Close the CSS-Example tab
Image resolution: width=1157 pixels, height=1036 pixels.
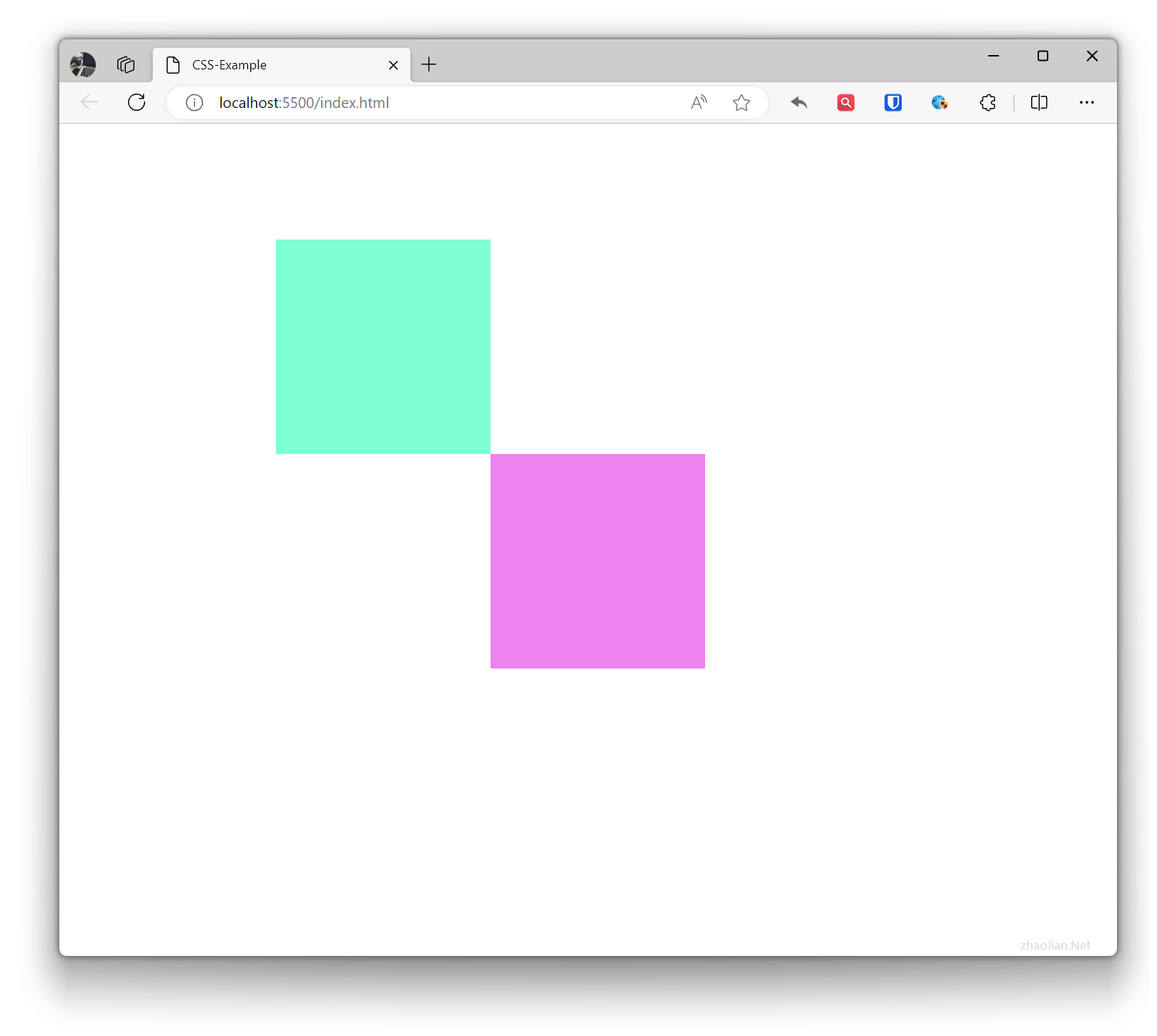click(393, 65)
